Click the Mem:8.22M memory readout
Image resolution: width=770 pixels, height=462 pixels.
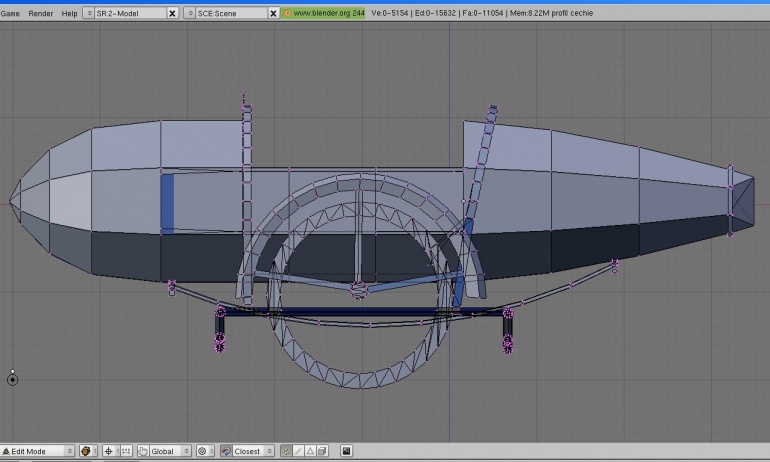click(529, 13)
